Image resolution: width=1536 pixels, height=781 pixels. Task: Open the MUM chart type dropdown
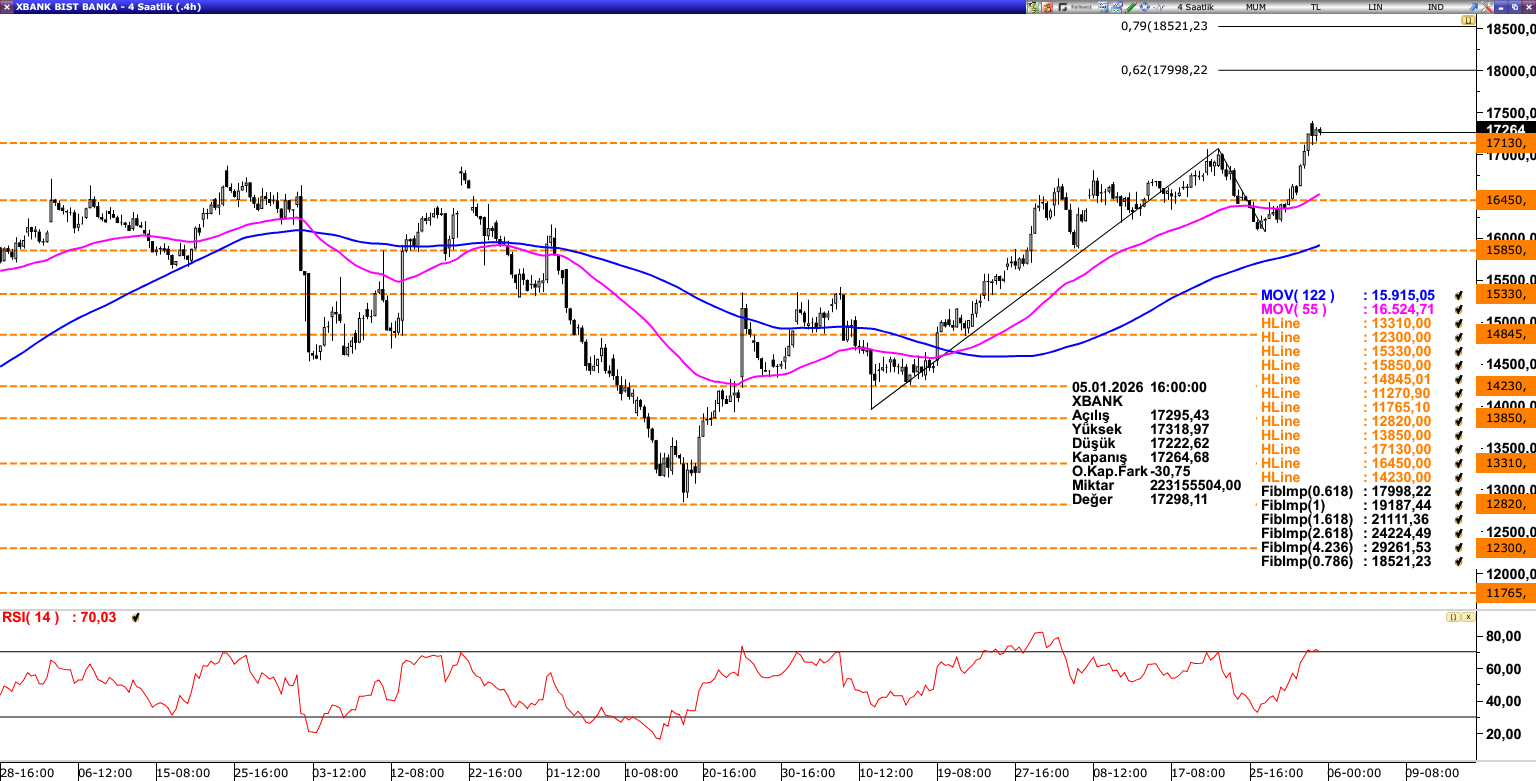click(1256, 7)
